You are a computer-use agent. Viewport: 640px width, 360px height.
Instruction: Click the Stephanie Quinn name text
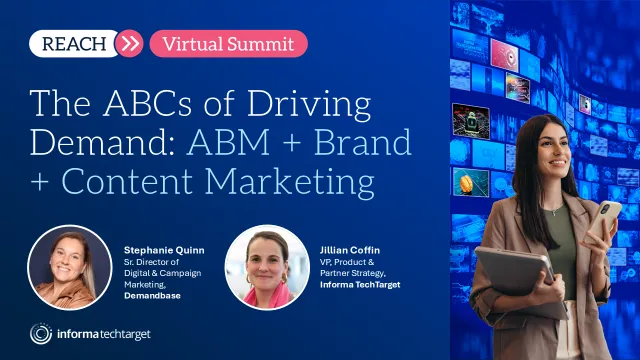click(164, 250)
